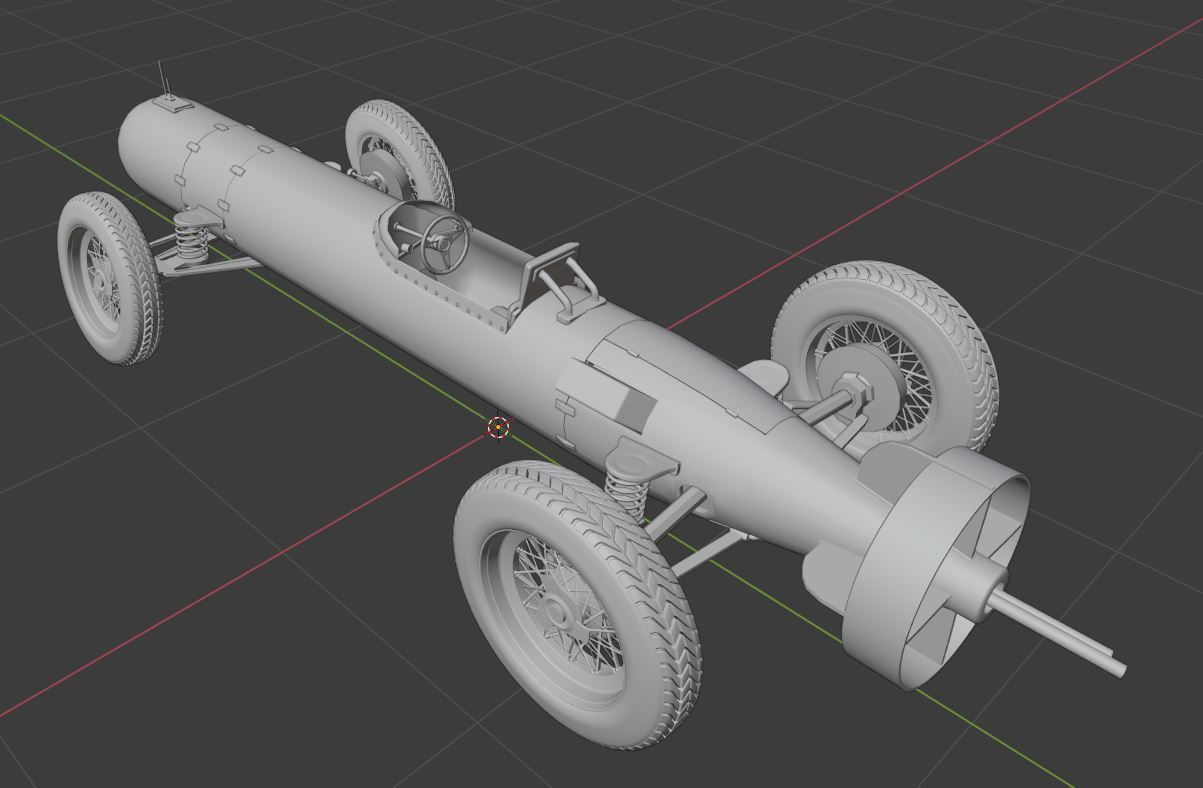The image size is (1203, 788).
Task: Select the coil spring near the nose-end wheel
Action: pos(189,241)
